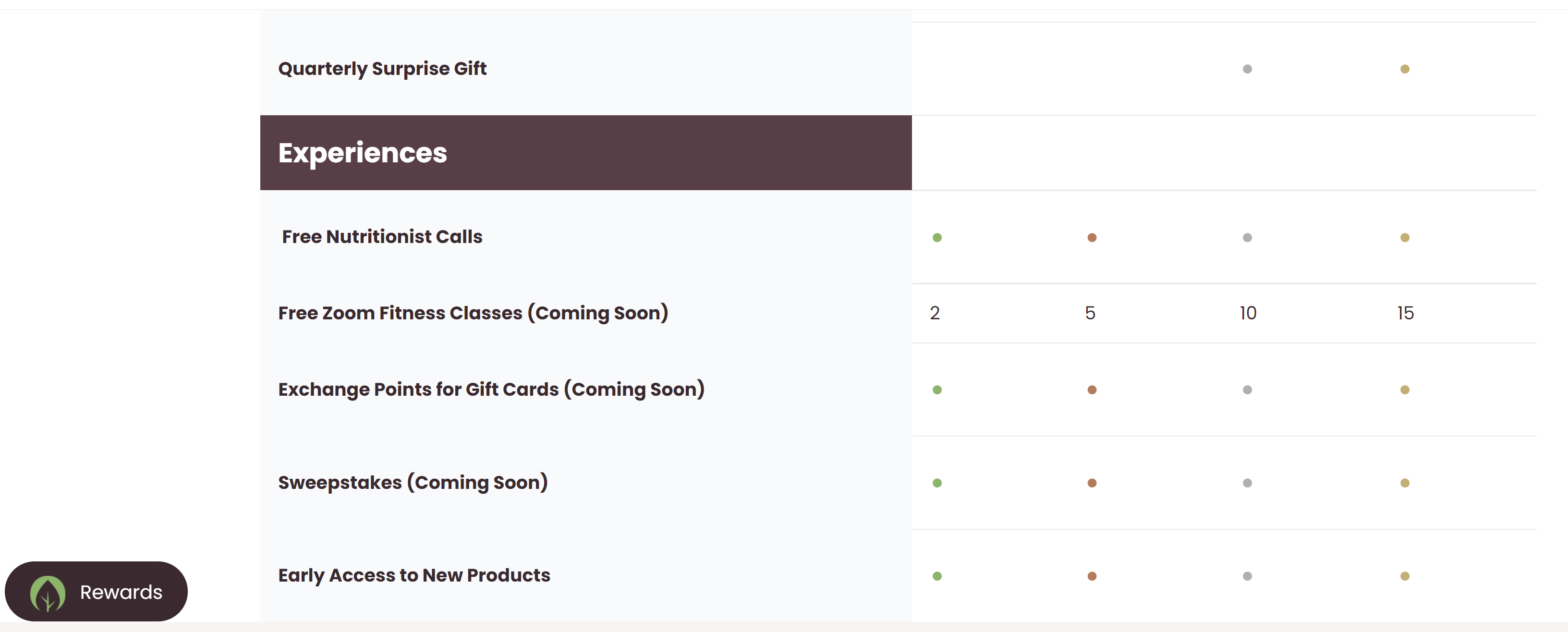Select the Experiences section header

click(x=585, y=152)
